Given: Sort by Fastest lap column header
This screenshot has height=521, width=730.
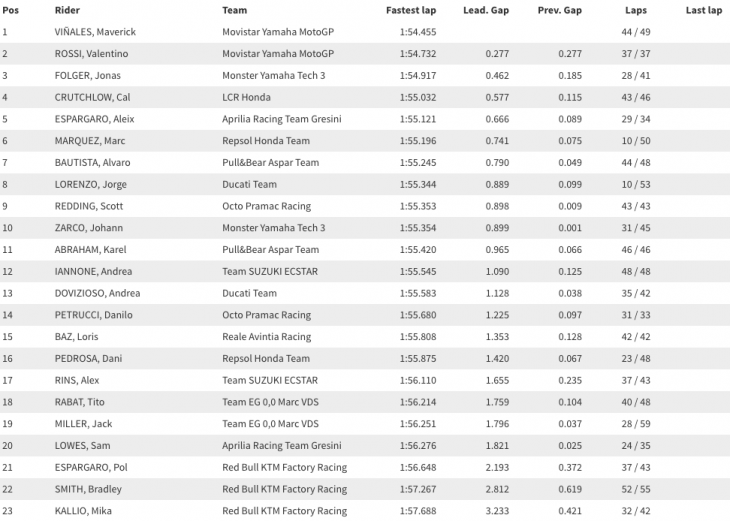Looking at the screenshot, I should coord(410,11).
